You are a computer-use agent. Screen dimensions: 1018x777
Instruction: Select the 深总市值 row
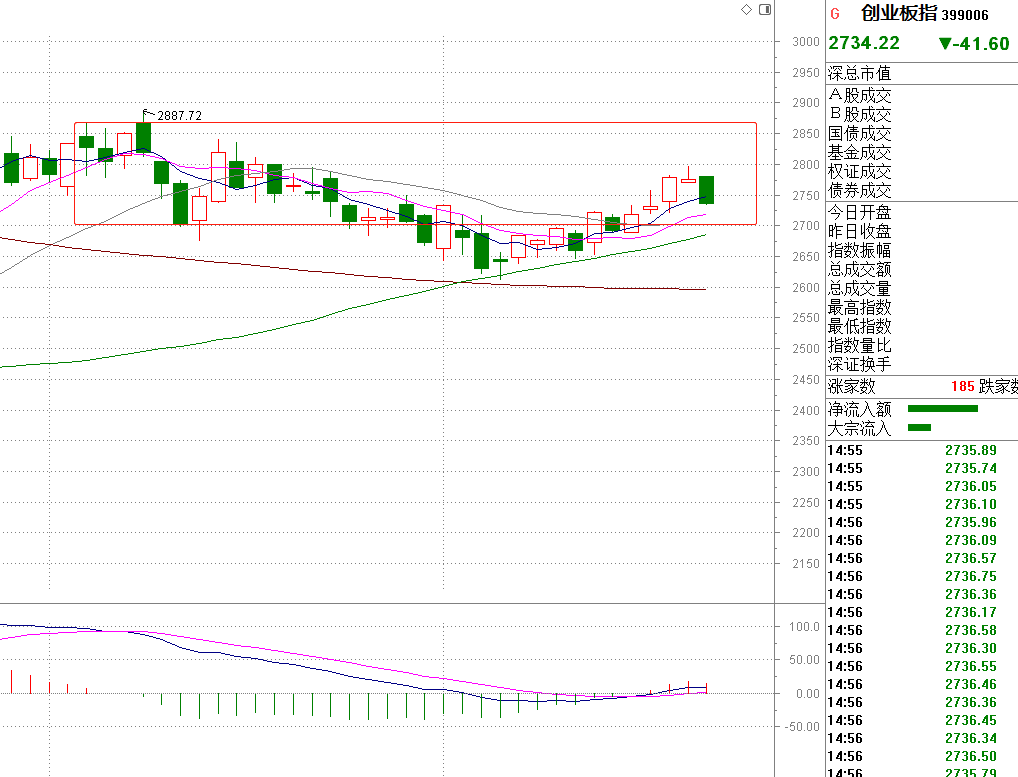(x=922, y=73)
